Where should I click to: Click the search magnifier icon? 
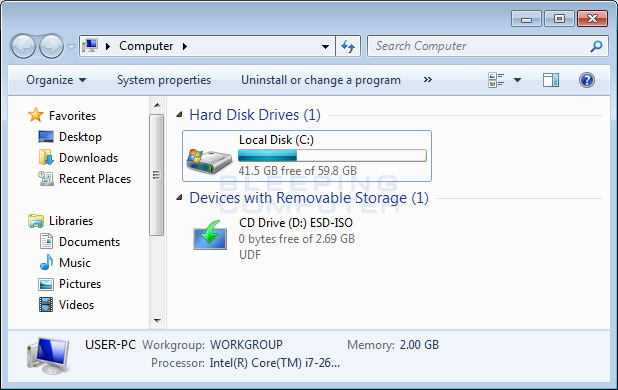[x=596, y=46]
